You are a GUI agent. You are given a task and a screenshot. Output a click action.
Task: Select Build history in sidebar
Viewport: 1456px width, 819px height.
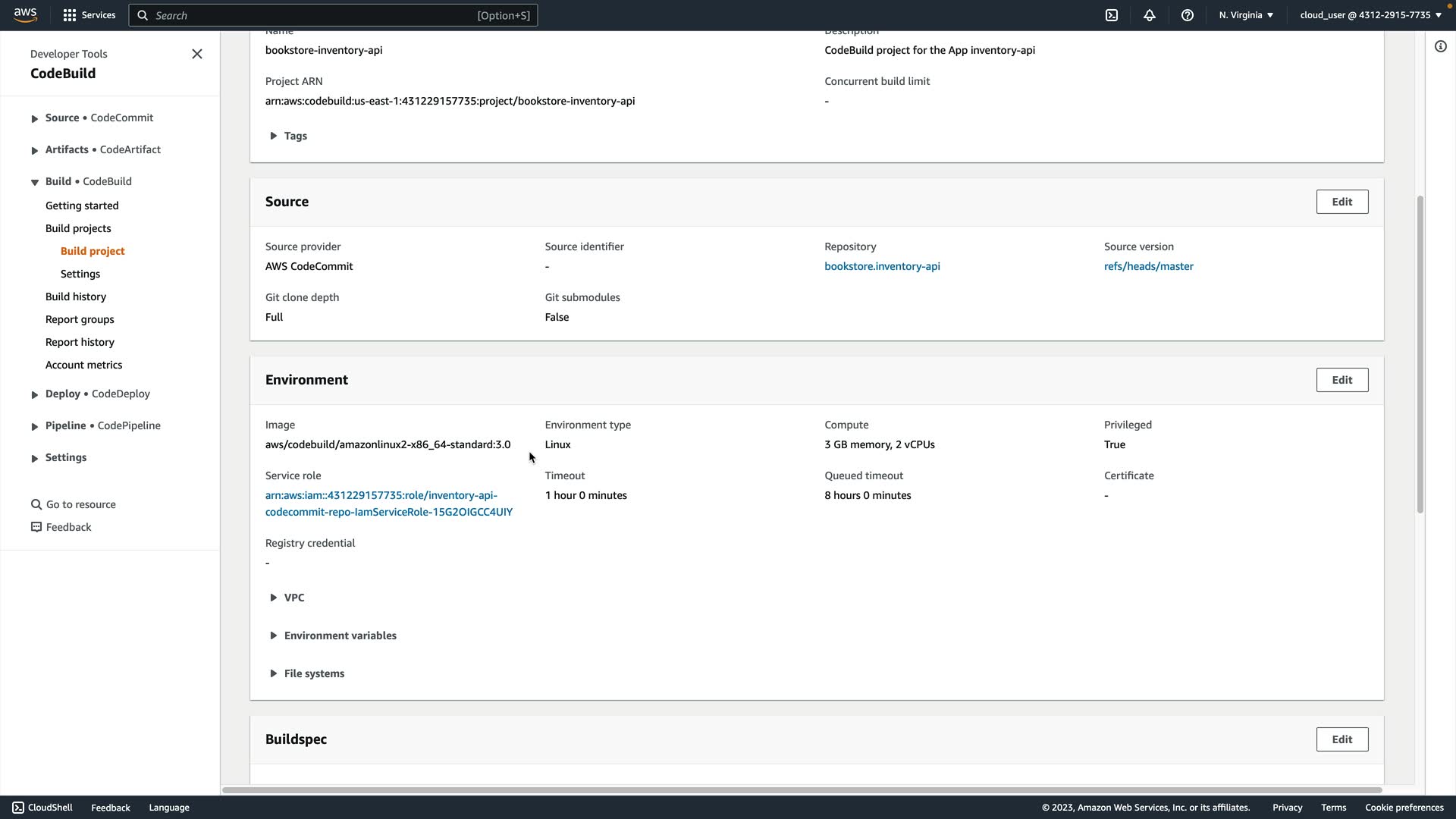(x=76, y=297)
